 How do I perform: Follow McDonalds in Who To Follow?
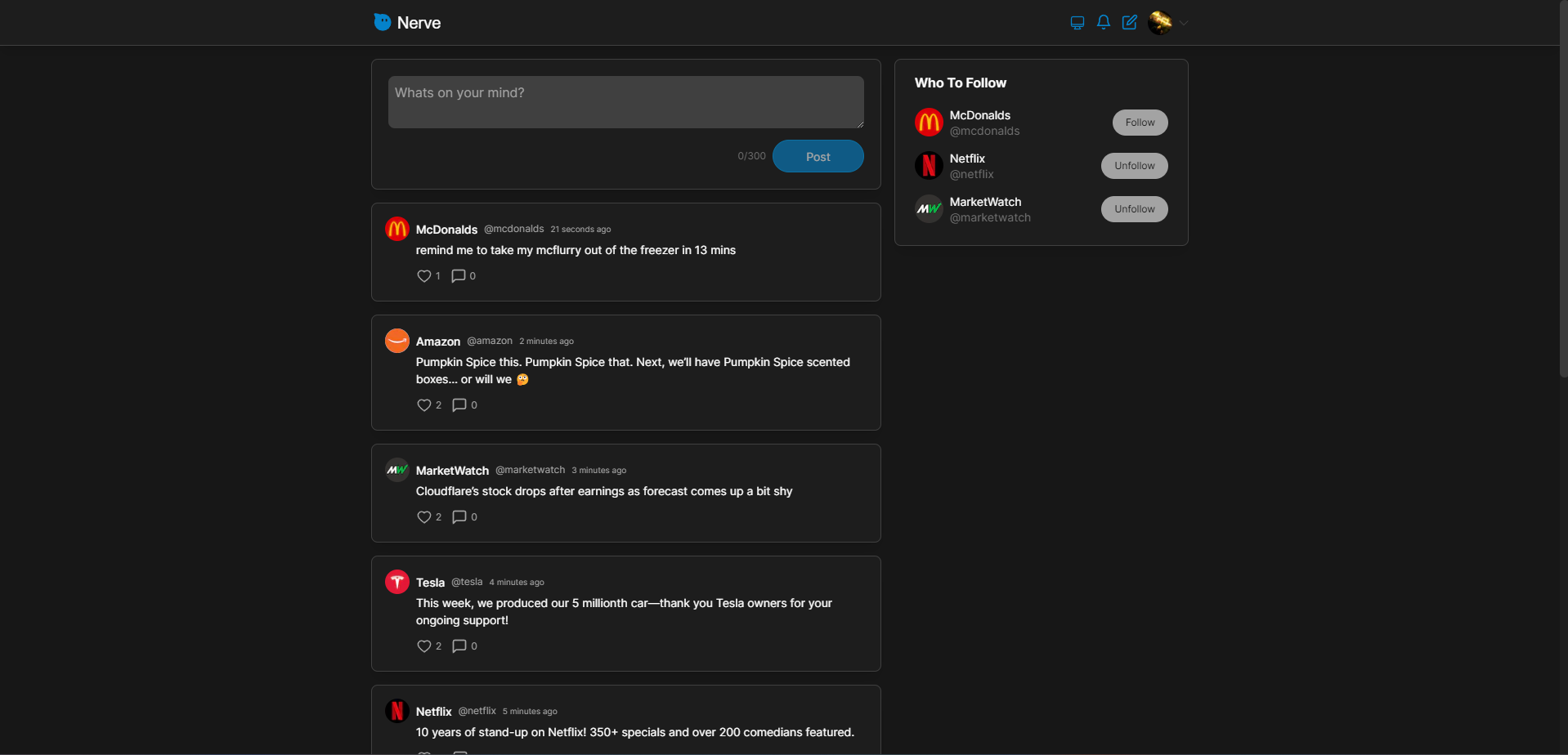pos(1140,123)
